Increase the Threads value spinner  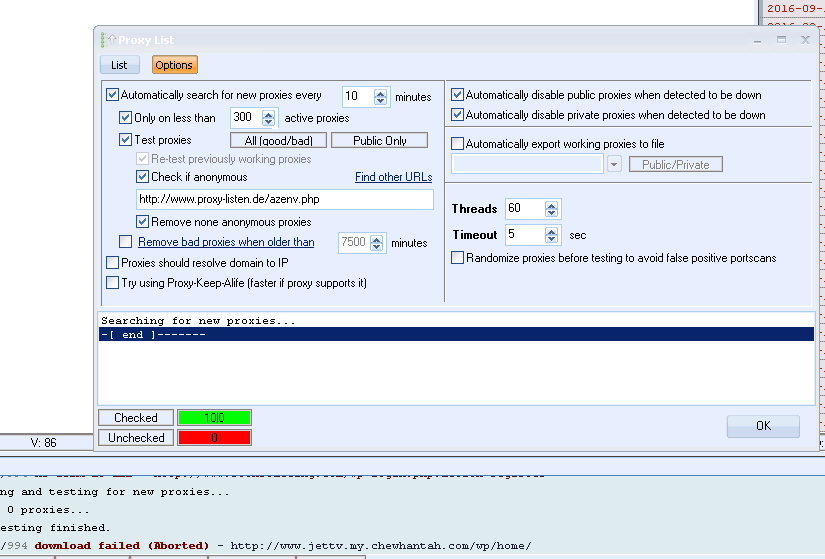tap(552, 205)
